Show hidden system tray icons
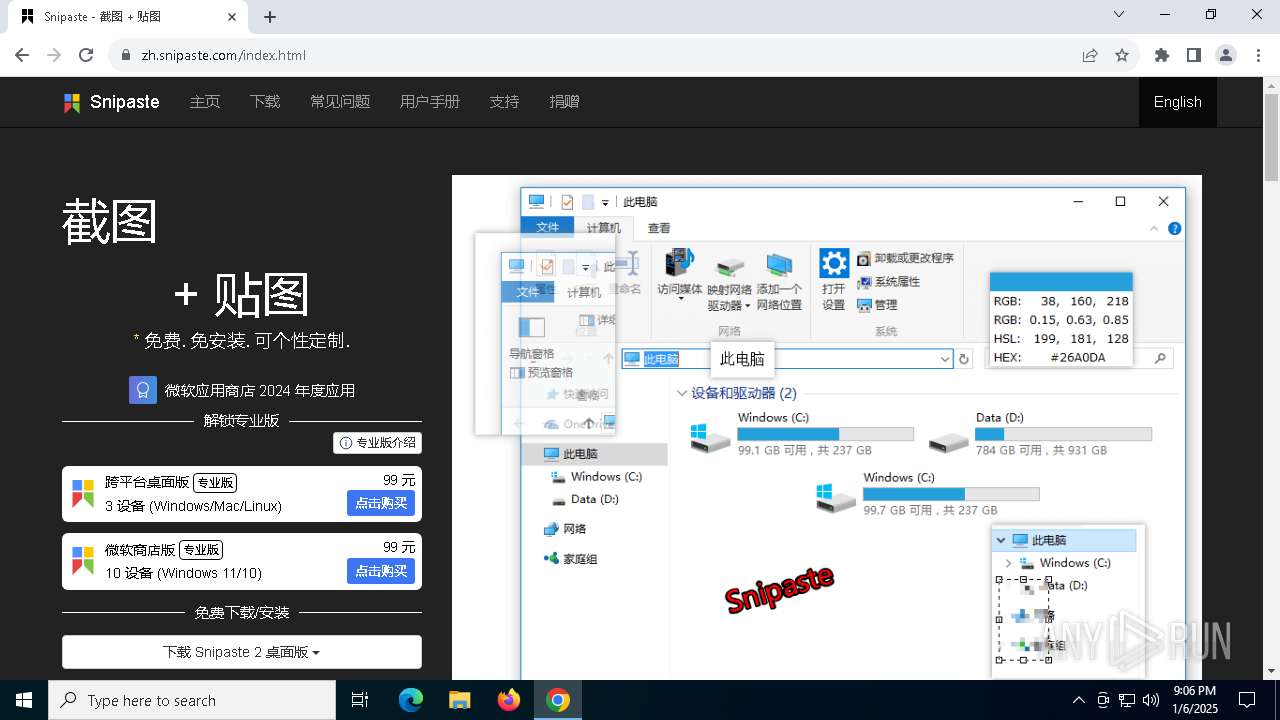The height and width of the screenshot is (720, 1280). (1078, 700)
